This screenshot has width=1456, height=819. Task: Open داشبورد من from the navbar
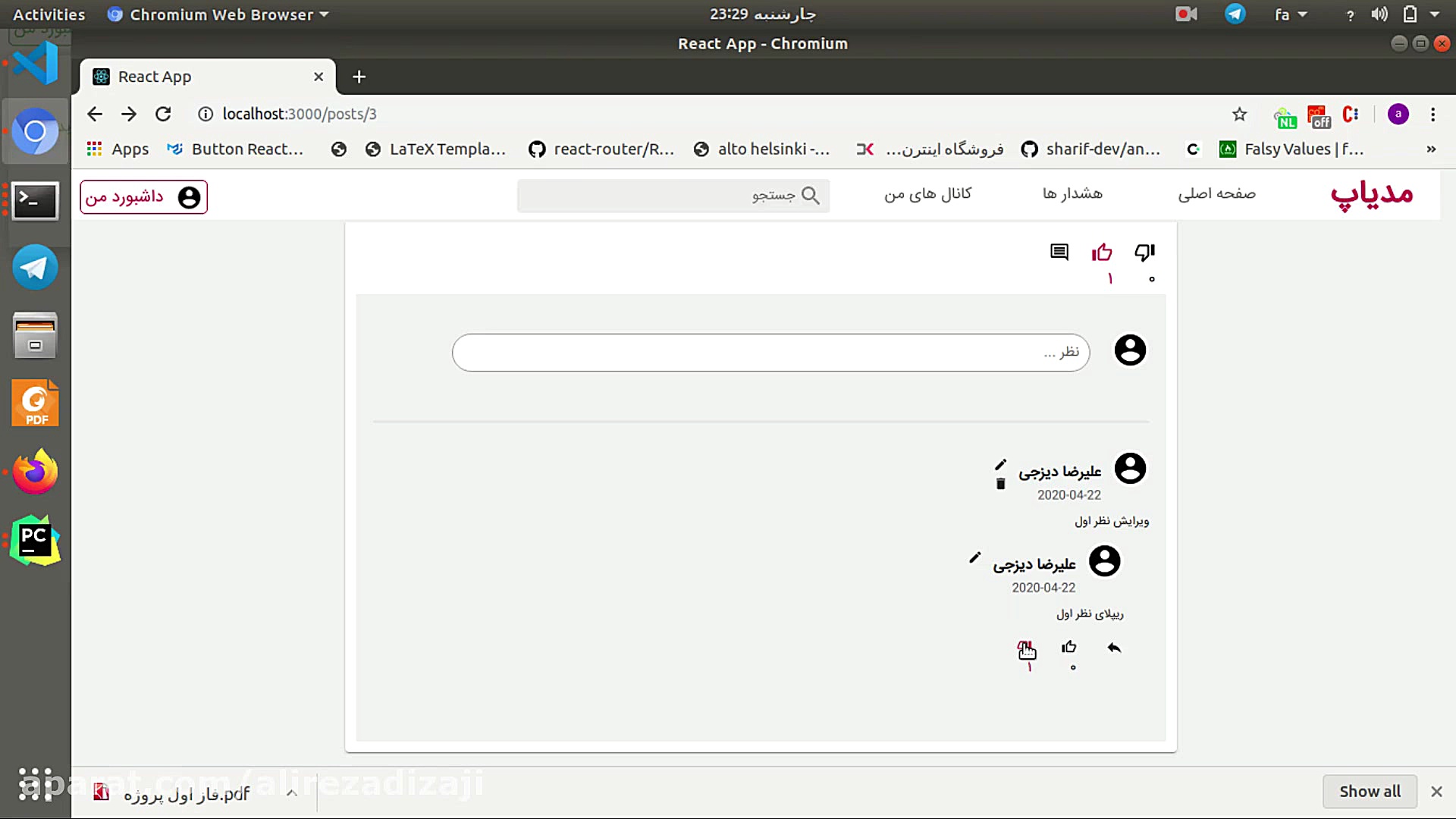[143, 196]
